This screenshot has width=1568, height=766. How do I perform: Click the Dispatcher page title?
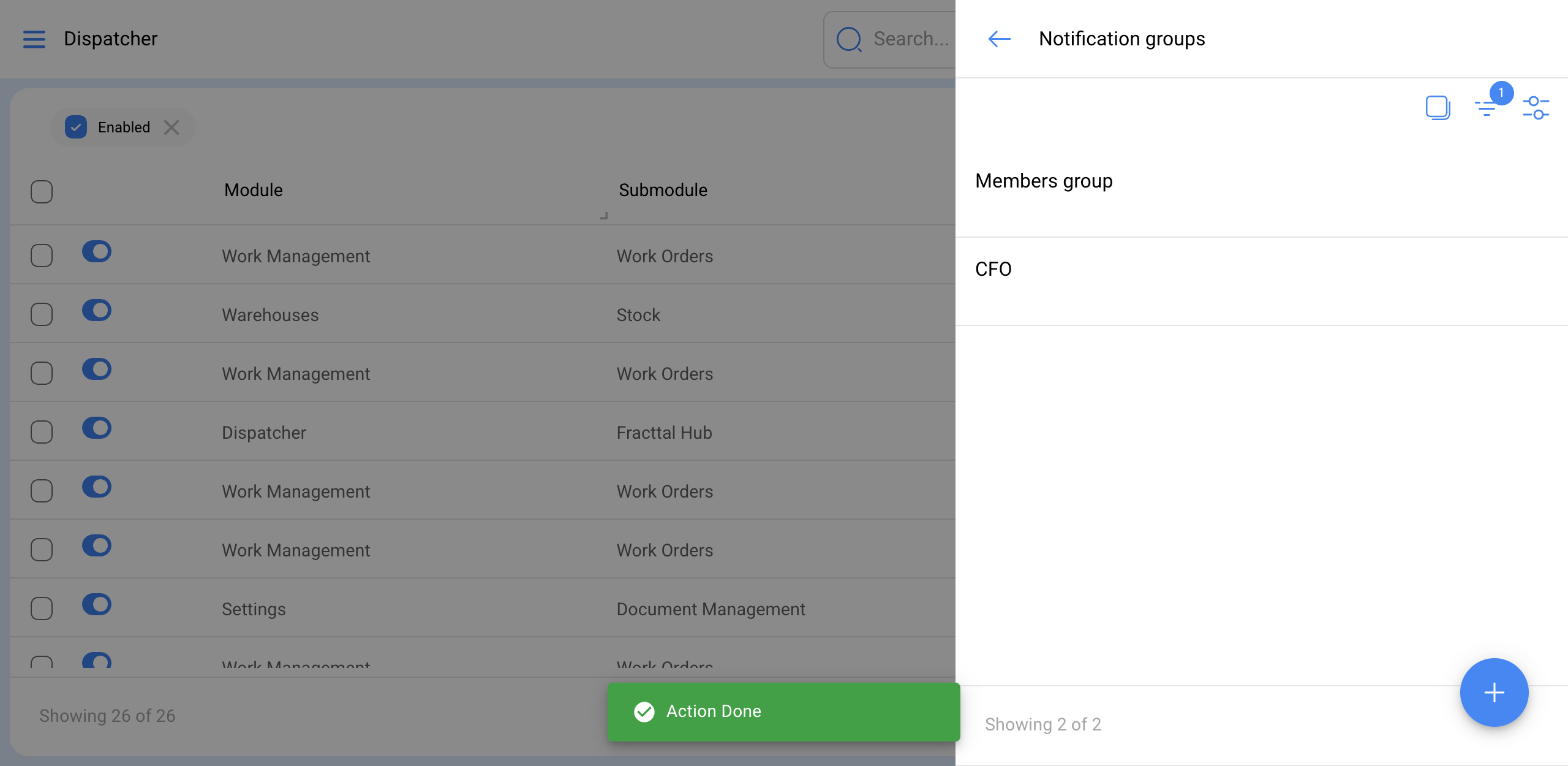tap(111, 39)
